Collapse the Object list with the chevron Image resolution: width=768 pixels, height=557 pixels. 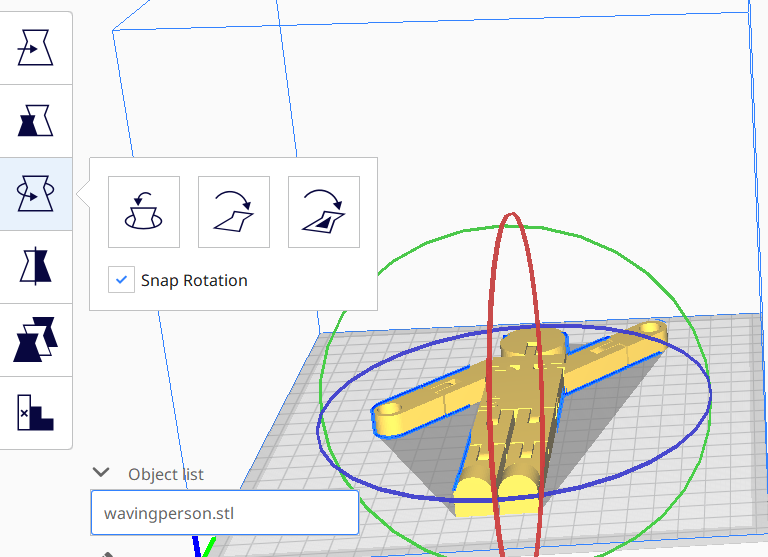[x=100, y=473]
